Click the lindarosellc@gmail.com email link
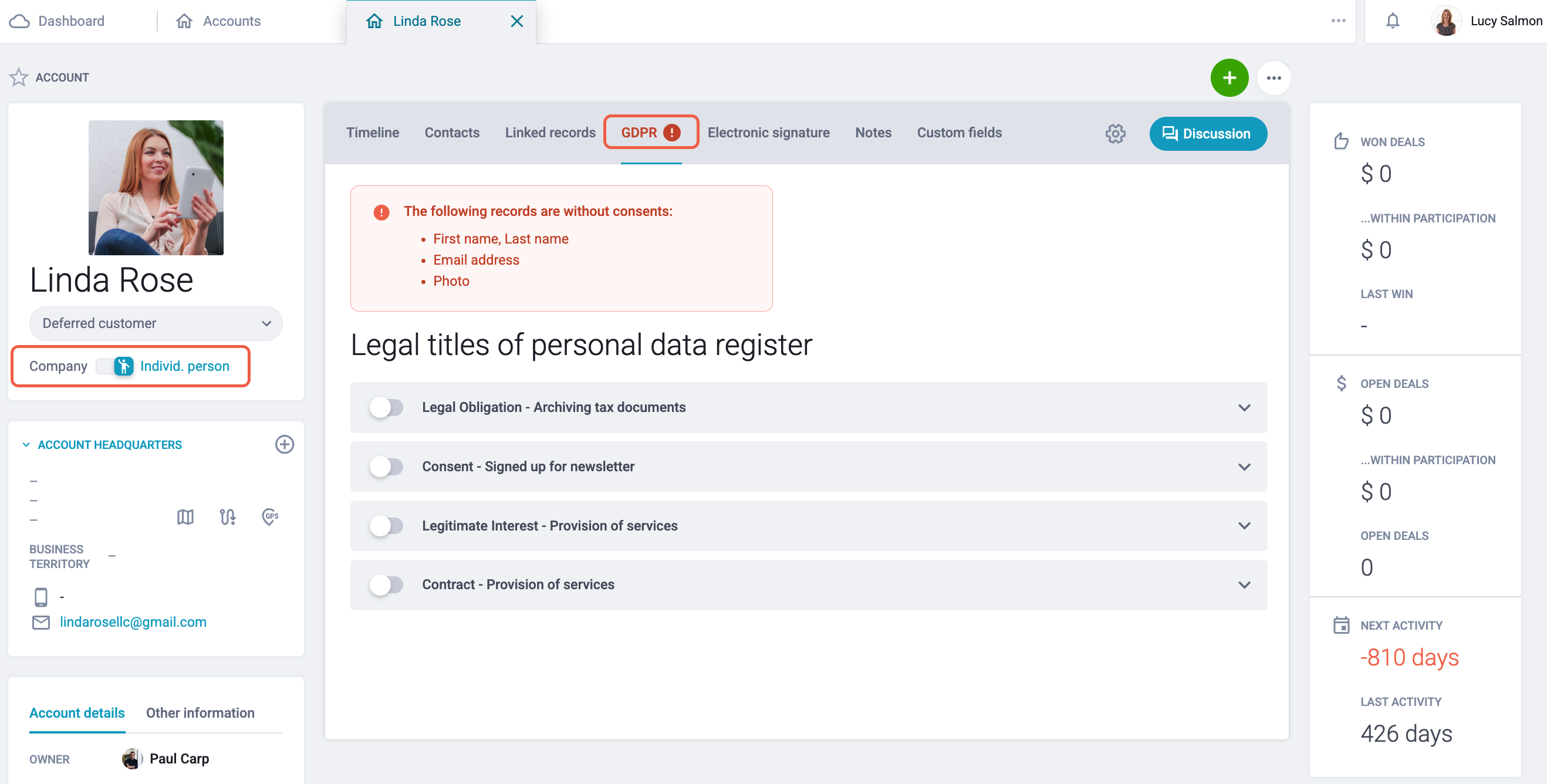Viewport: 1547px width, 784px height. pyautogui.click(x=133, y=622)
